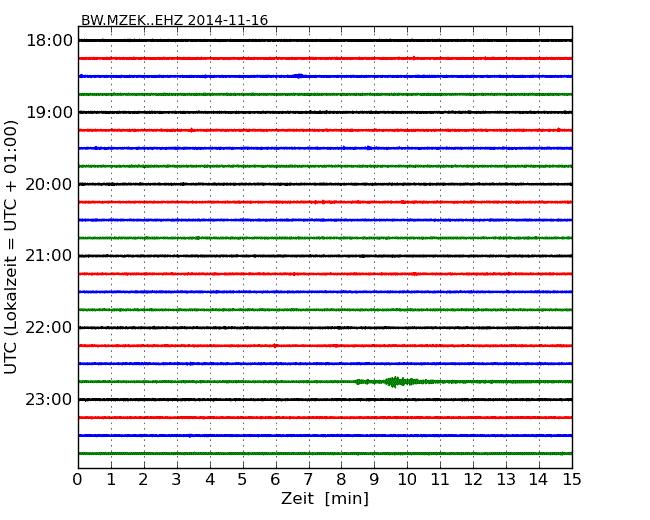Click the 22:00 y-axis tick label
This screenshot has height=520, width=650.
[x=49, y=328]
